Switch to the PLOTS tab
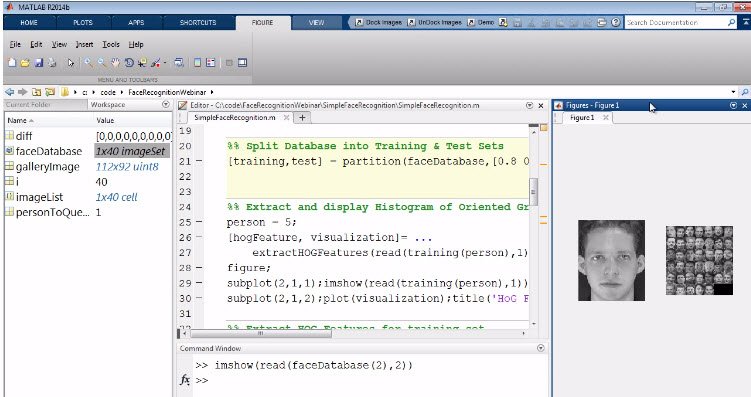The width and height of the screenshot is (751, 397). point(83,23)
